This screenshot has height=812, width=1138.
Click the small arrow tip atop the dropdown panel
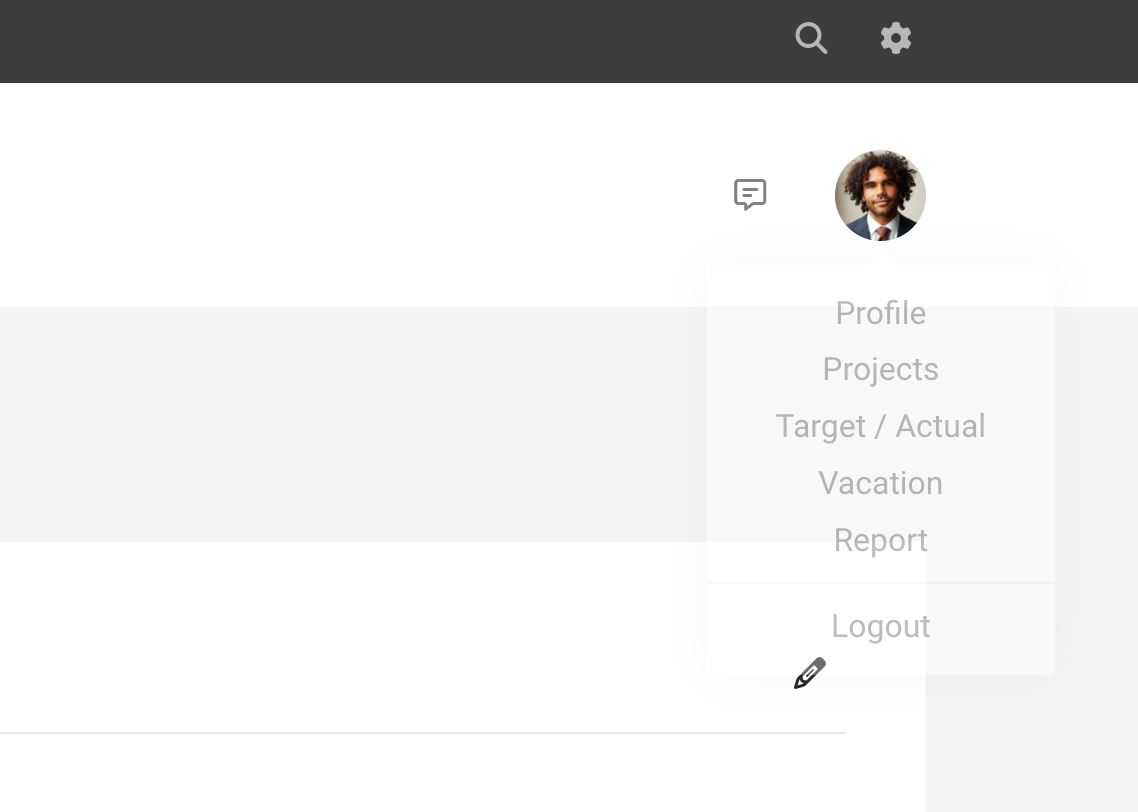(x=880, y=260)
